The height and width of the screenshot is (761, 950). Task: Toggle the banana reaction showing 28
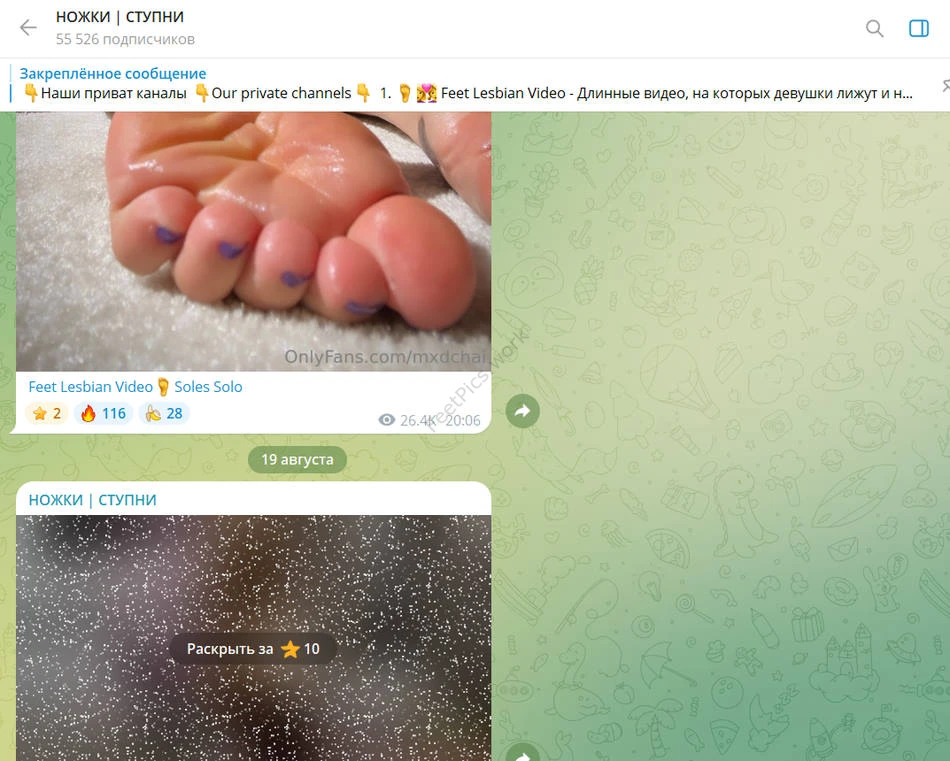(164, 413)
